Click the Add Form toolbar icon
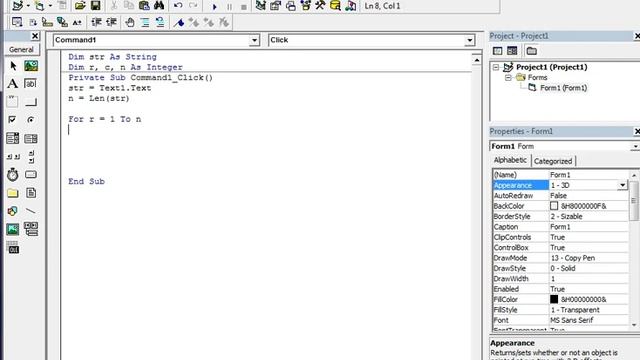Viewport: 640px width, 360px height. [40, 6]
